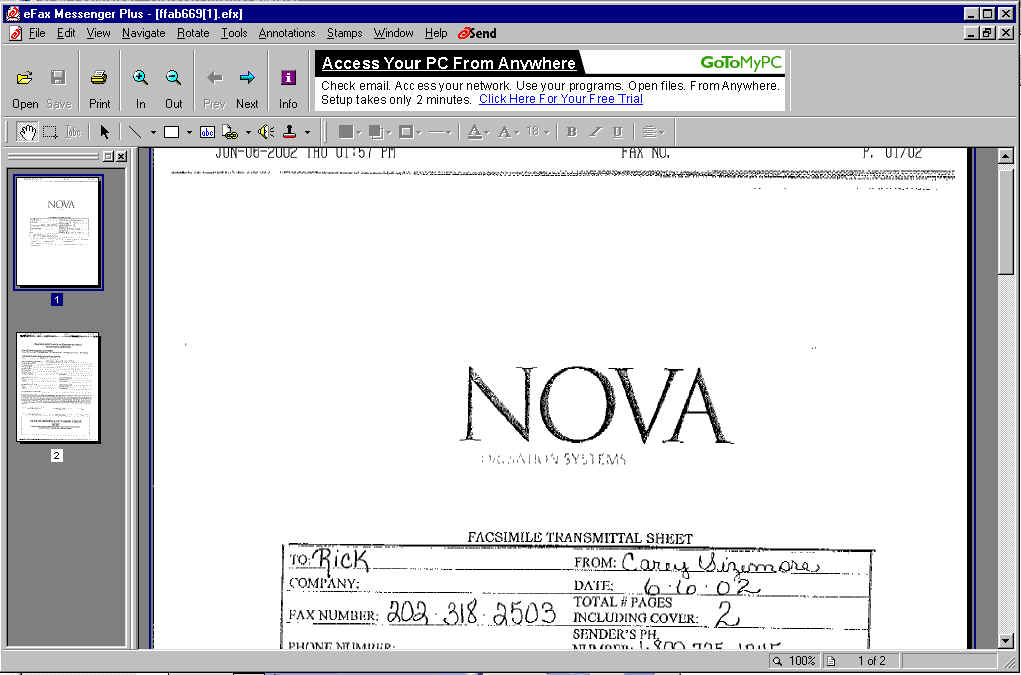Zoom Out of the fax page
The image size is (1021, 675).
pos(173,89)
